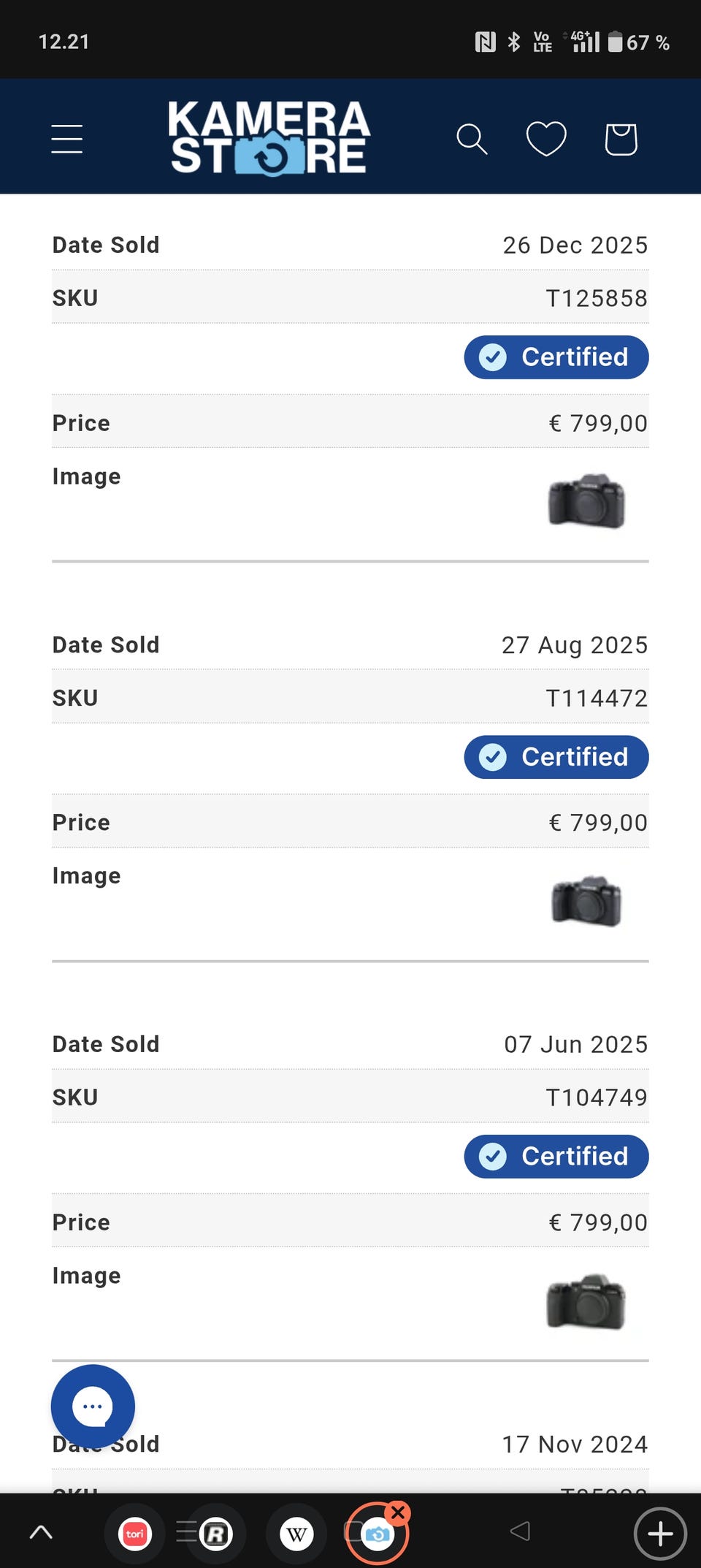This screenshot has width=701, height=1568.
Task: Switch to the R logo browser tab
Action: pyautogui.click(x=215, y=1534)
